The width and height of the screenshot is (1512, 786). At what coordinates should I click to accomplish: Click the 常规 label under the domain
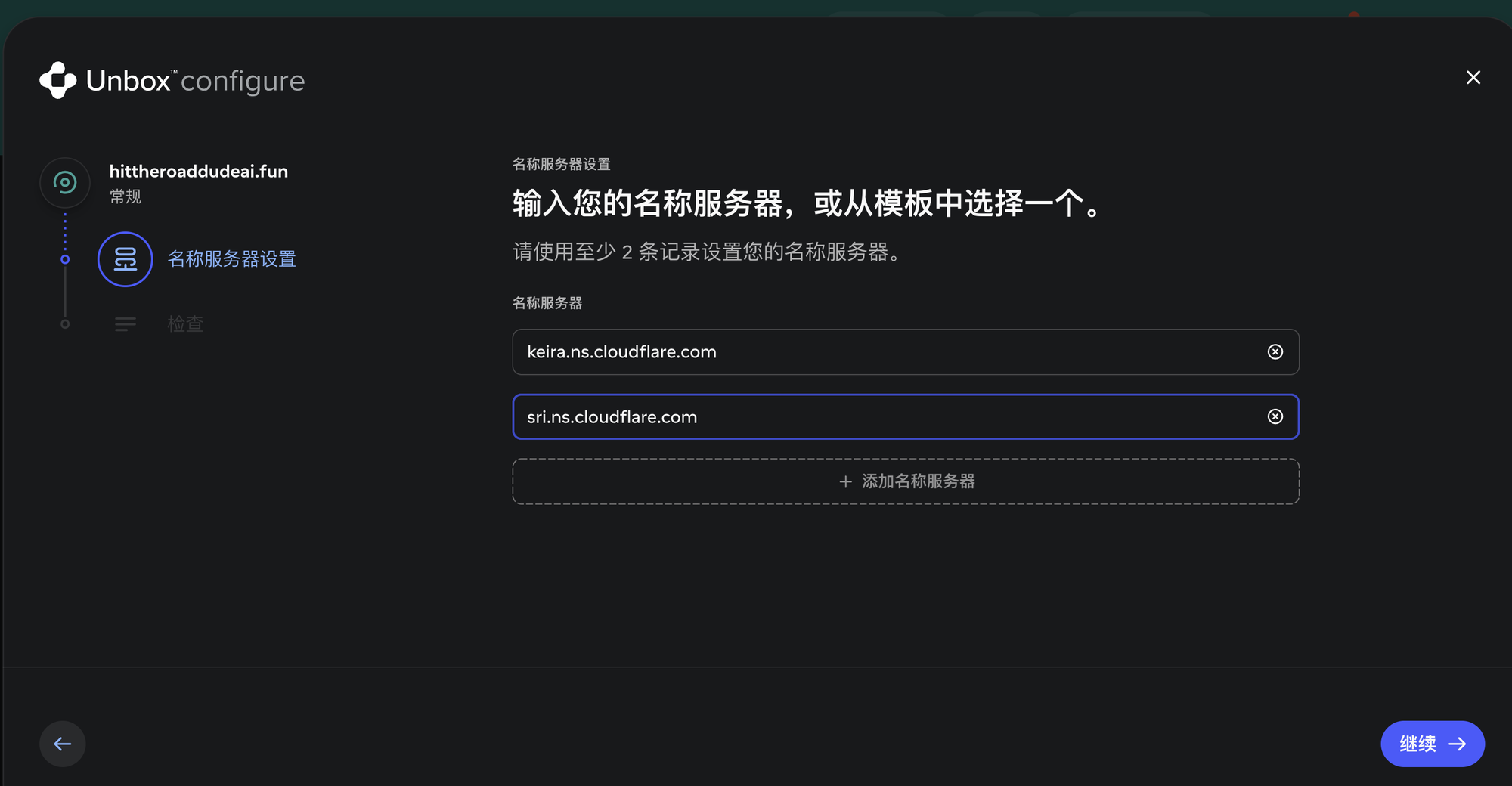125,196
